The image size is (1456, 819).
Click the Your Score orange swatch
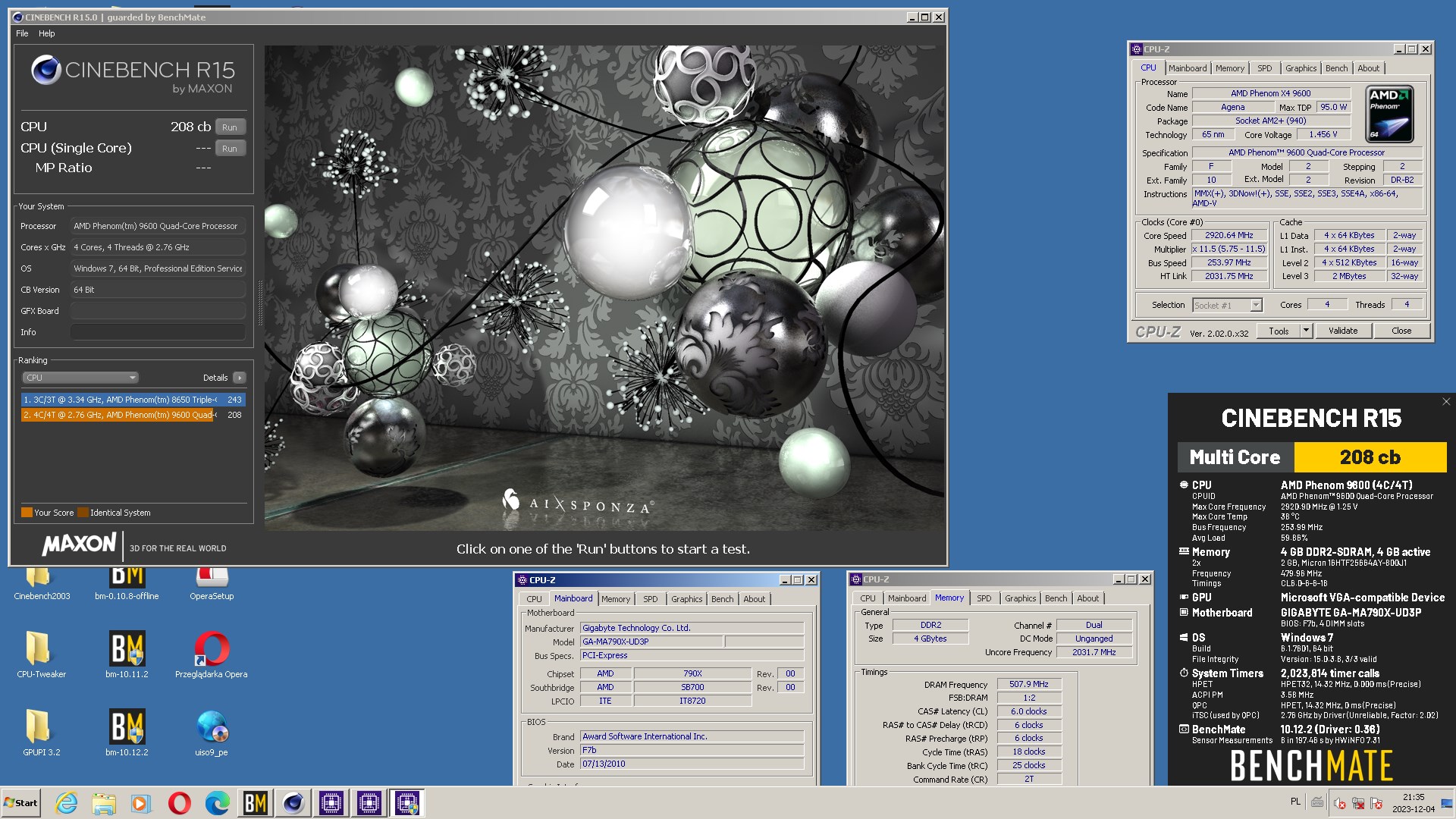[27, 513]
